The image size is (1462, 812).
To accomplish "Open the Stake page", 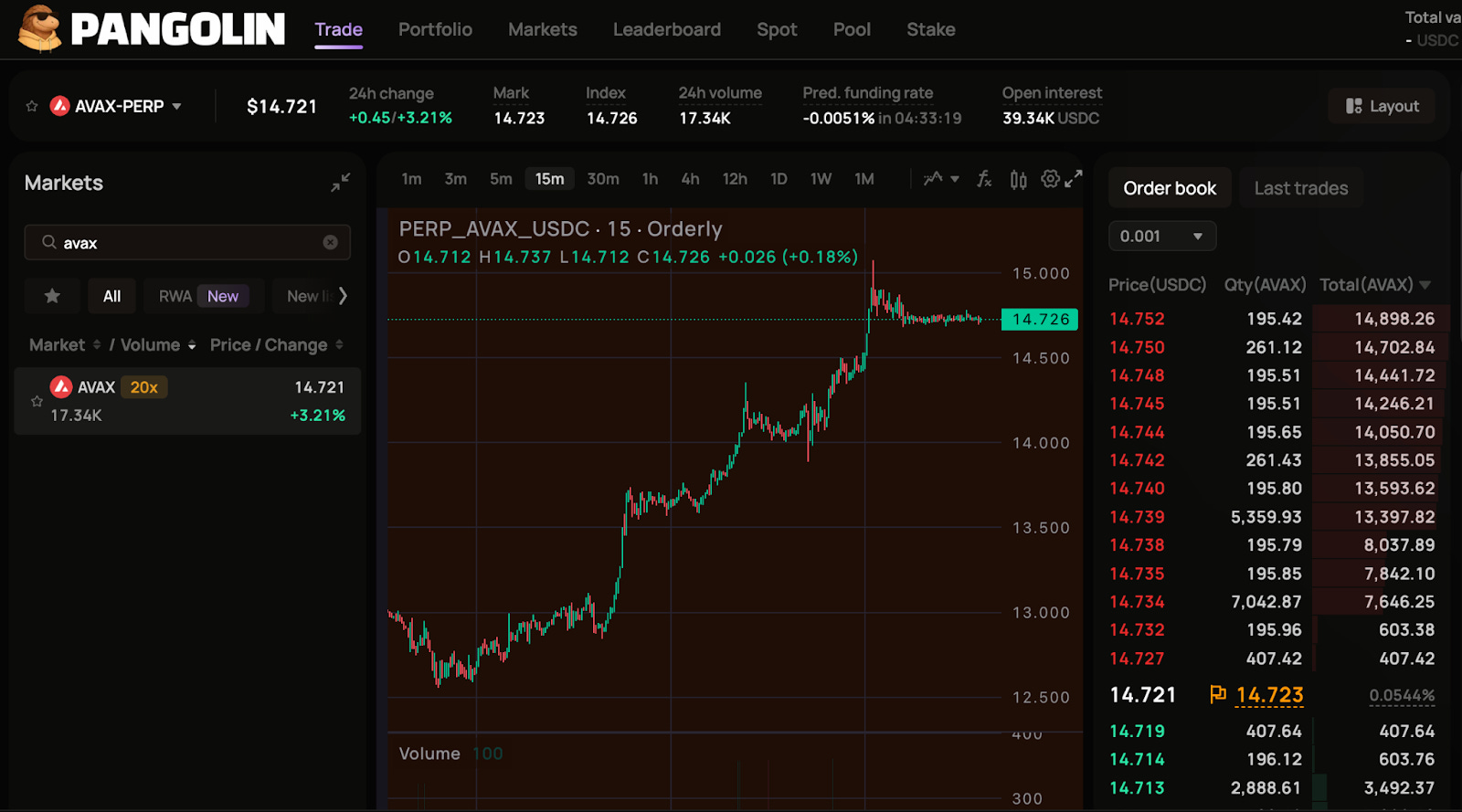I will 930,29.
